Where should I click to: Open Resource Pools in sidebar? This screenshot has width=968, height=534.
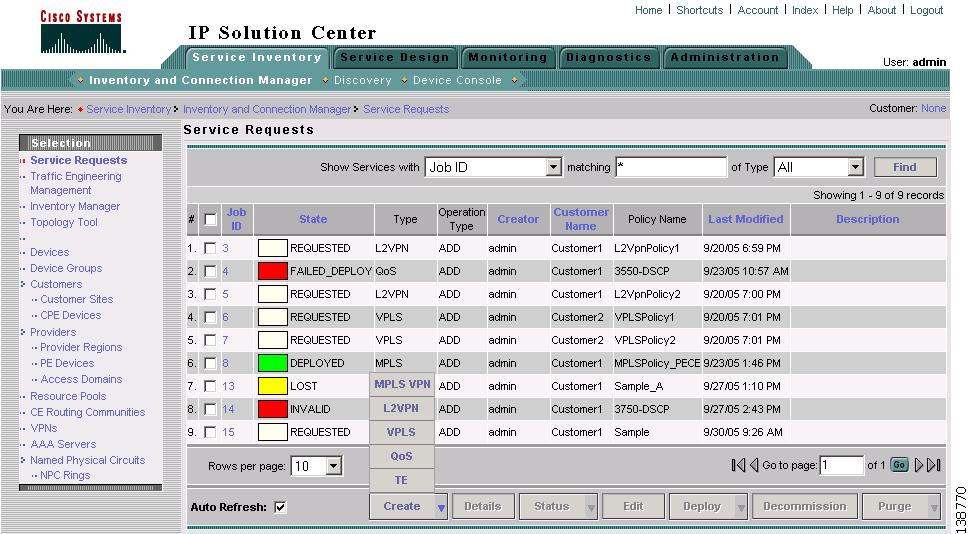tap(68, 396)
